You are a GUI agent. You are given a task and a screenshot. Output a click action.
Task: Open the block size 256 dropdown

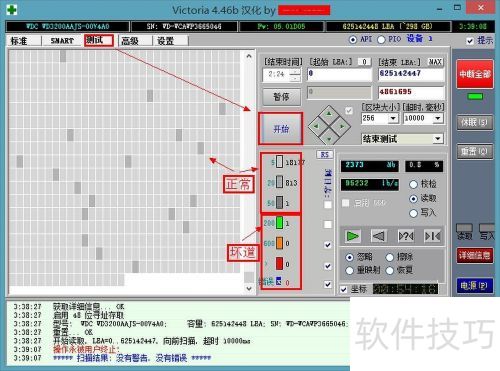coord(393,118)
